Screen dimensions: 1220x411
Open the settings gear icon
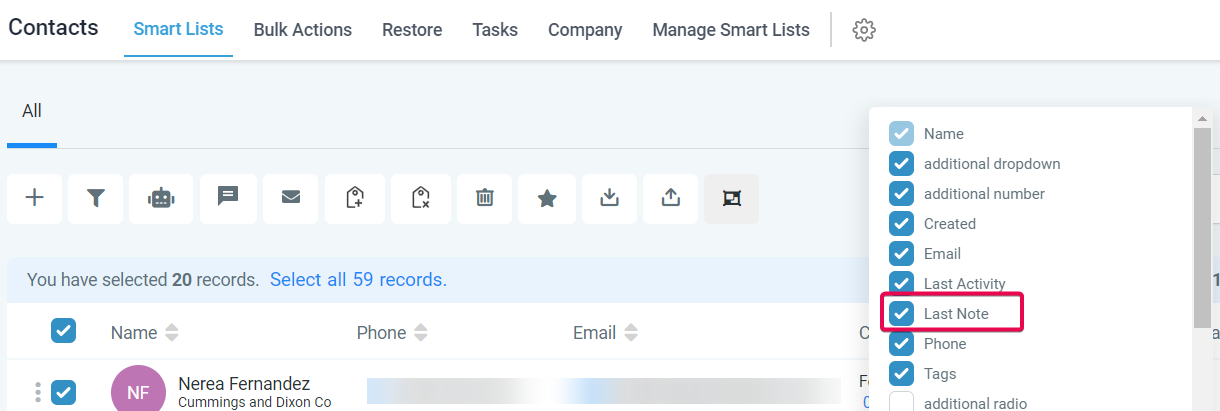864,30
